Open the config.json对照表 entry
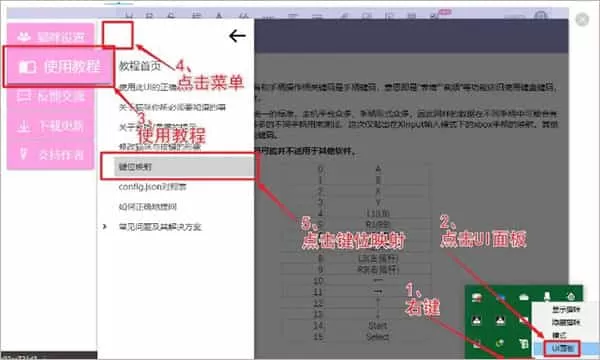Viewport: 600px width, 360px height. point(152,187)
